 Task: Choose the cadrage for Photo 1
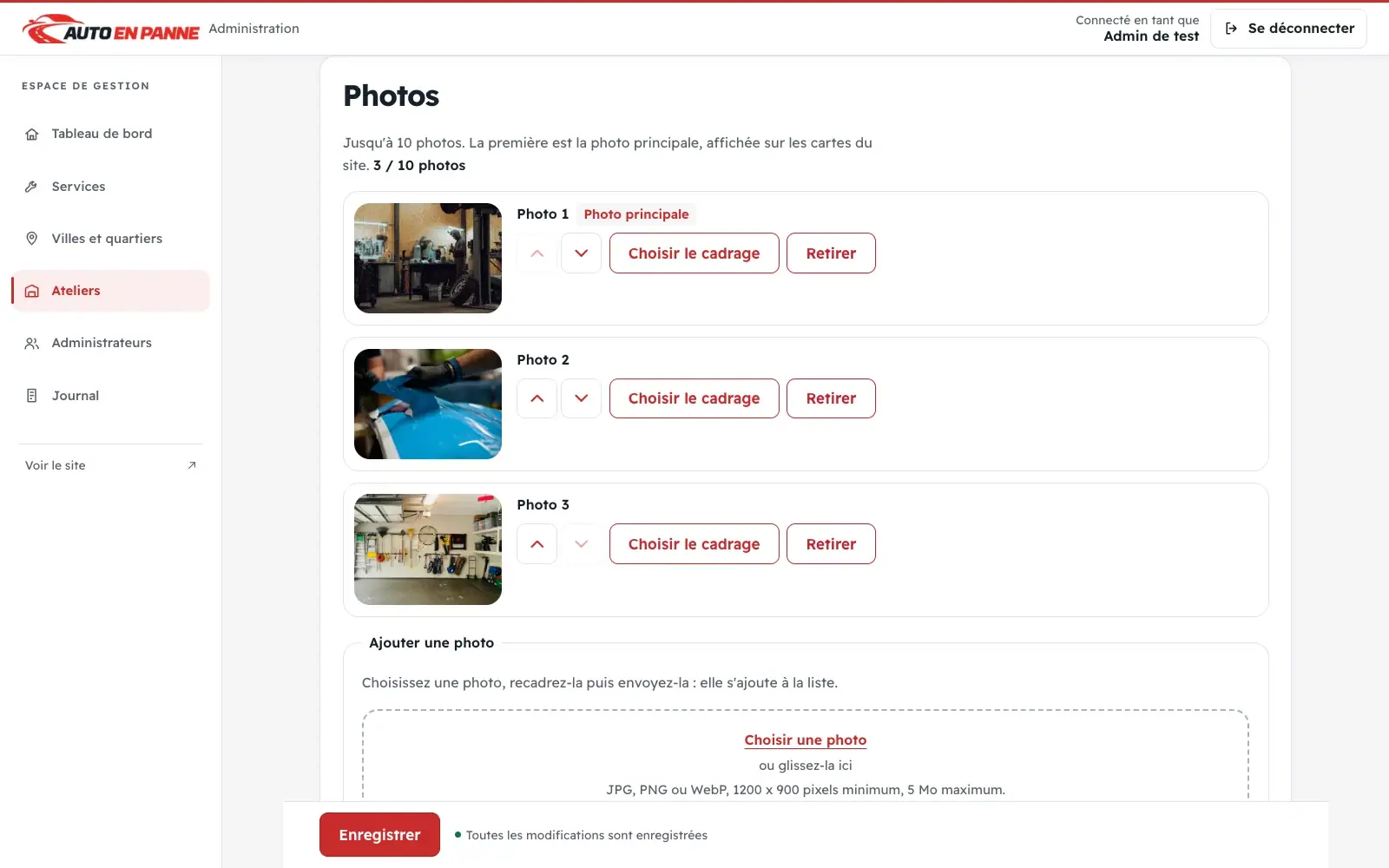point(694,253)
